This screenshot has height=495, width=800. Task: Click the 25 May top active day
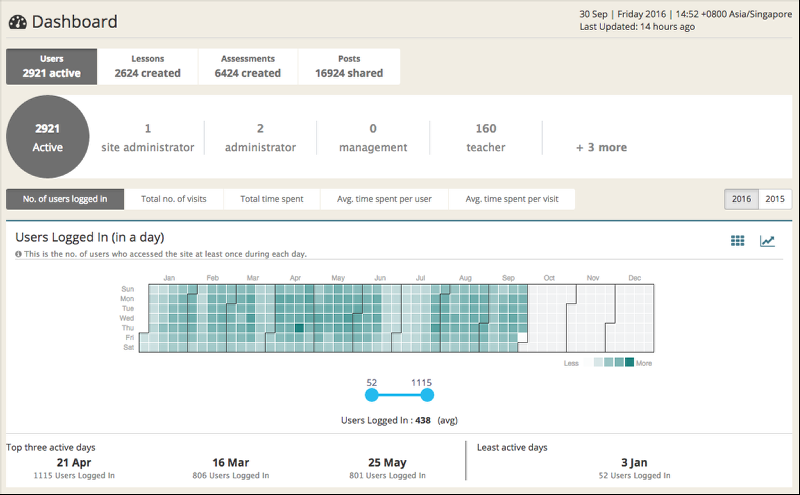[387, 462]
